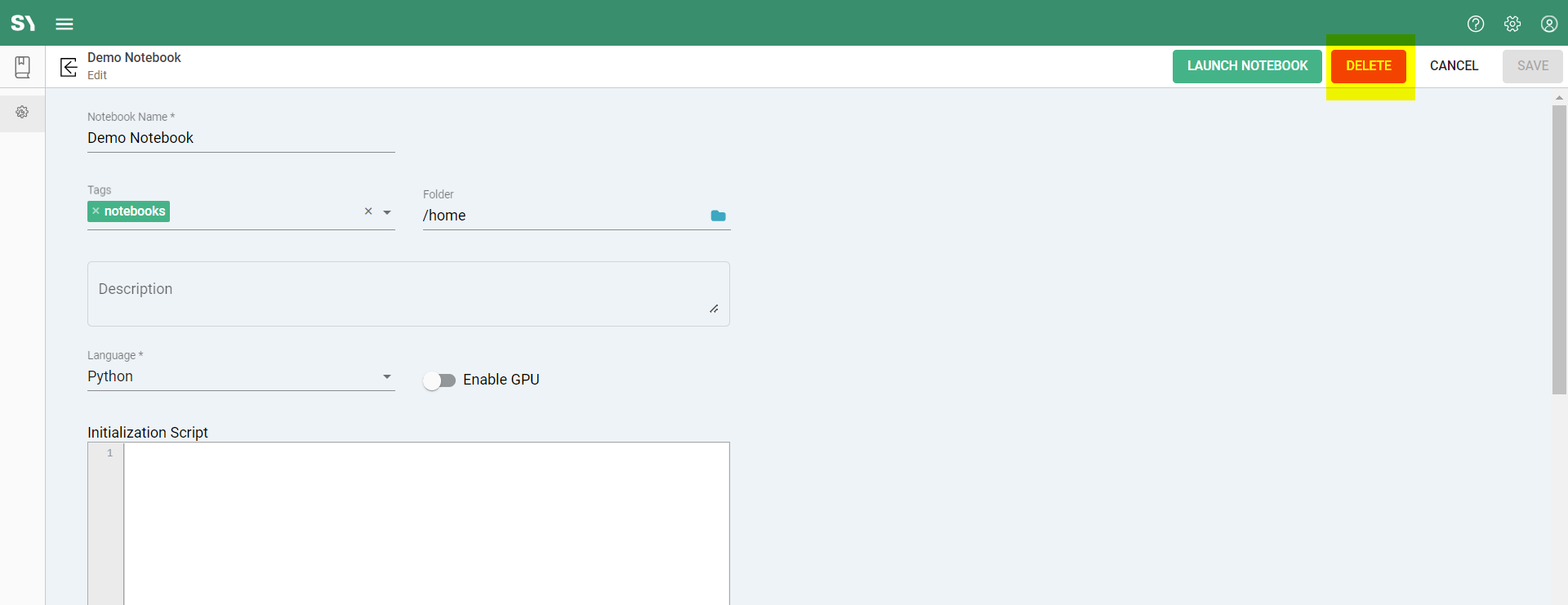Click the SY logo icon
Viewport: 1568px width, 605px height.
(x=23, y=23)
